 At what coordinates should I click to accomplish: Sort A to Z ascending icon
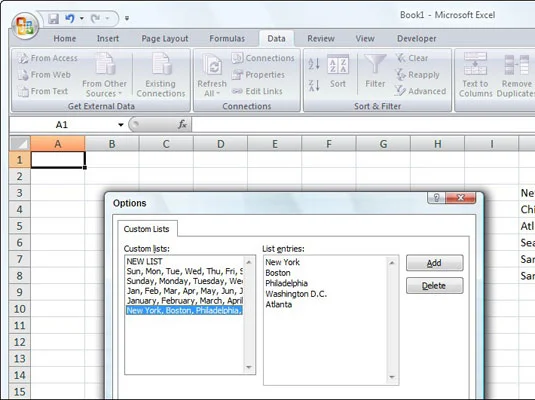(314, 63)
